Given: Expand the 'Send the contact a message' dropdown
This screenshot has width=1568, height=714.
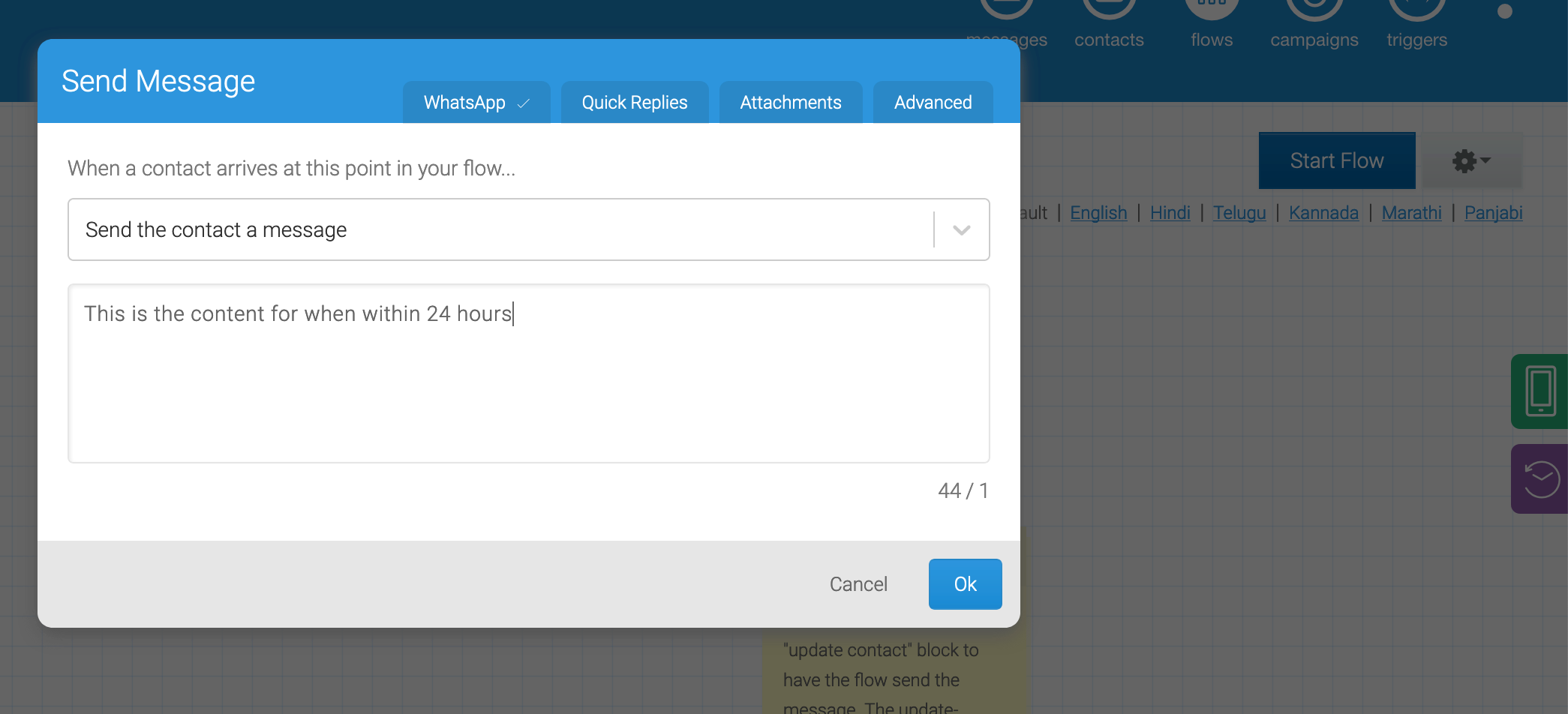Looking at the screenshot, I should tap(960, 229).
